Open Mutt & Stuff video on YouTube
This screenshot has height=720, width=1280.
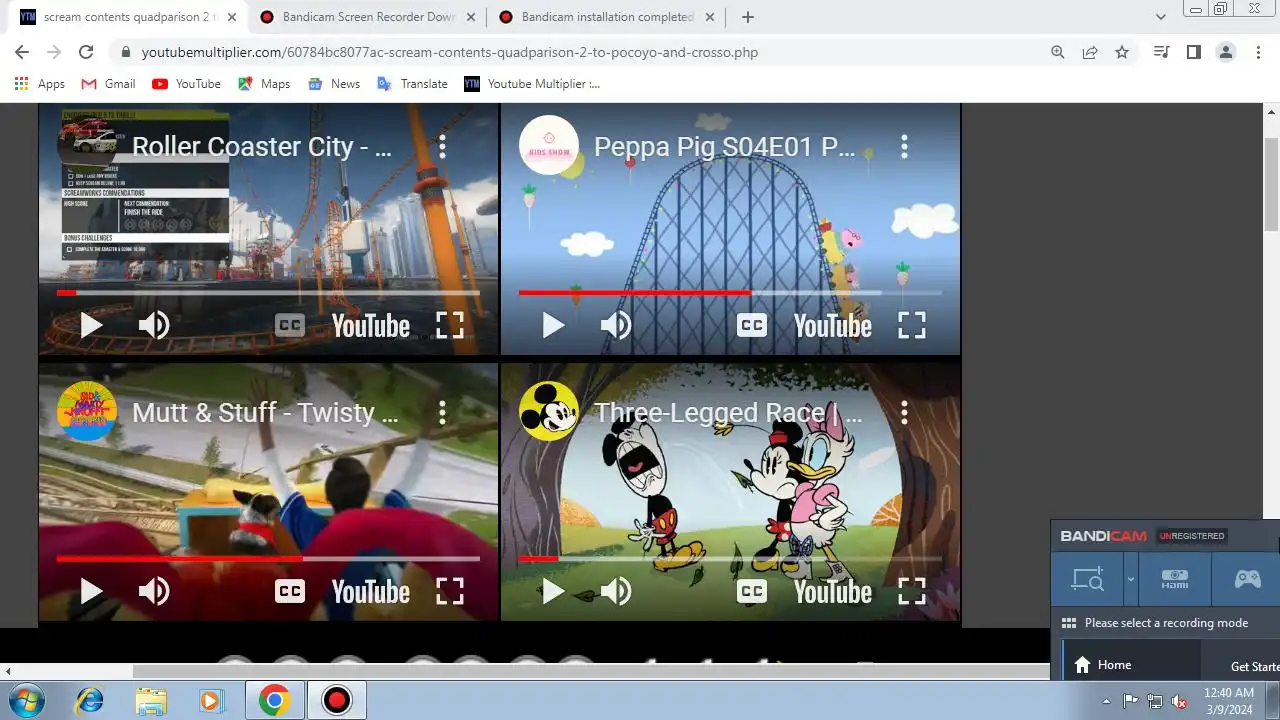(371, 592)
